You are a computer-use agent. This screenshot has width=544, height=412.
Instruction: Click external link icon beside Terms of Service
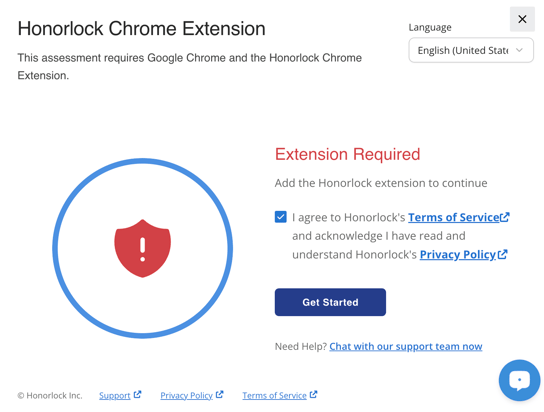(x=504, y=217)
